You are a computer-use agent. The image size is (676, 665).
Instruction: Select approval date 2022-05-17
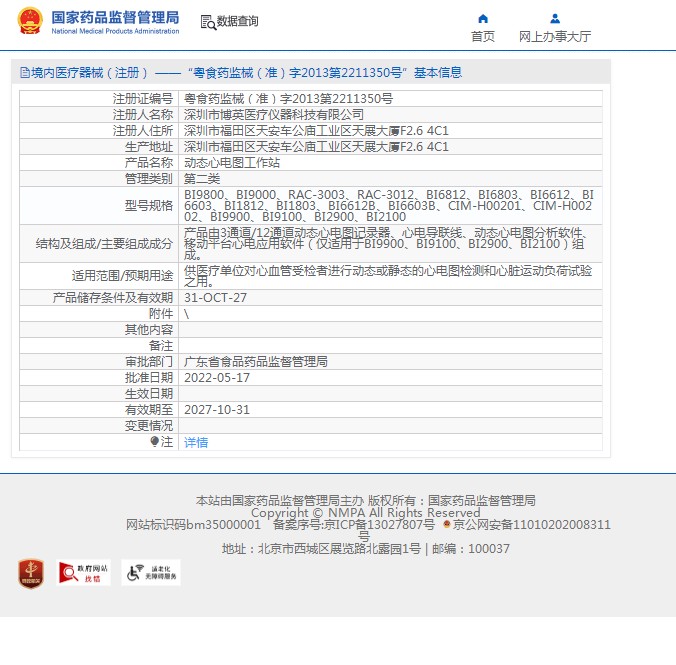point(217,378)
